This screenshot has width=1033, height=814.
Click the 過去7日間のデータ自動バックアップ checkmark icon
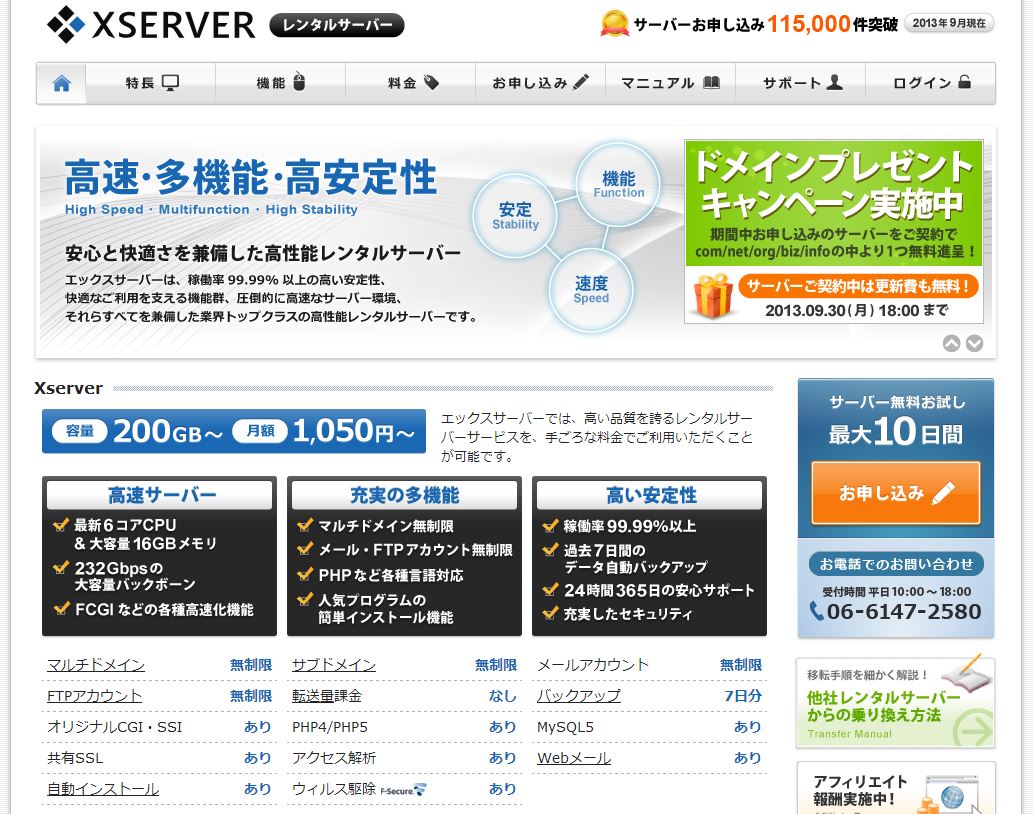[551, 549]
